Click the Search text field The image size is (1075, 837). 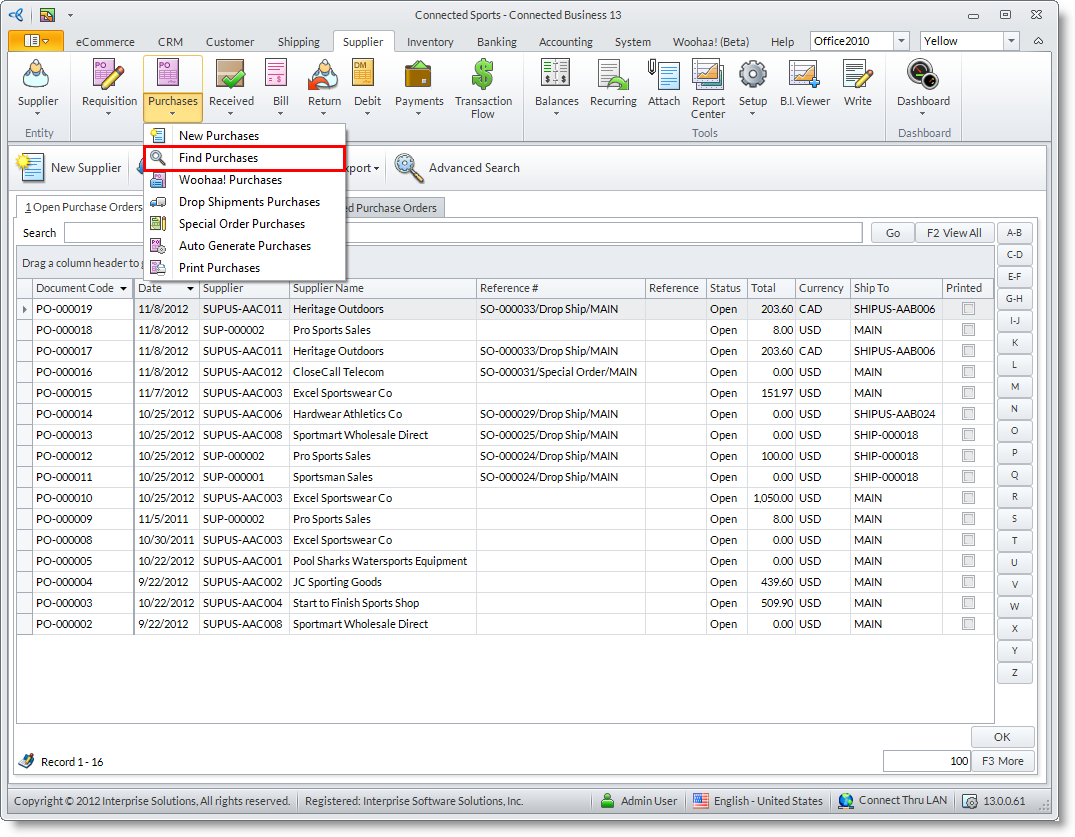pyautogui.click(x=462, y=233)
